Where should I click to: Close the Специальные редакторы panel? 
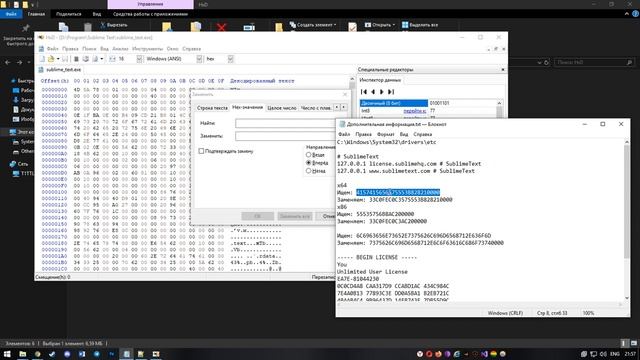click(x=503, y=70)
